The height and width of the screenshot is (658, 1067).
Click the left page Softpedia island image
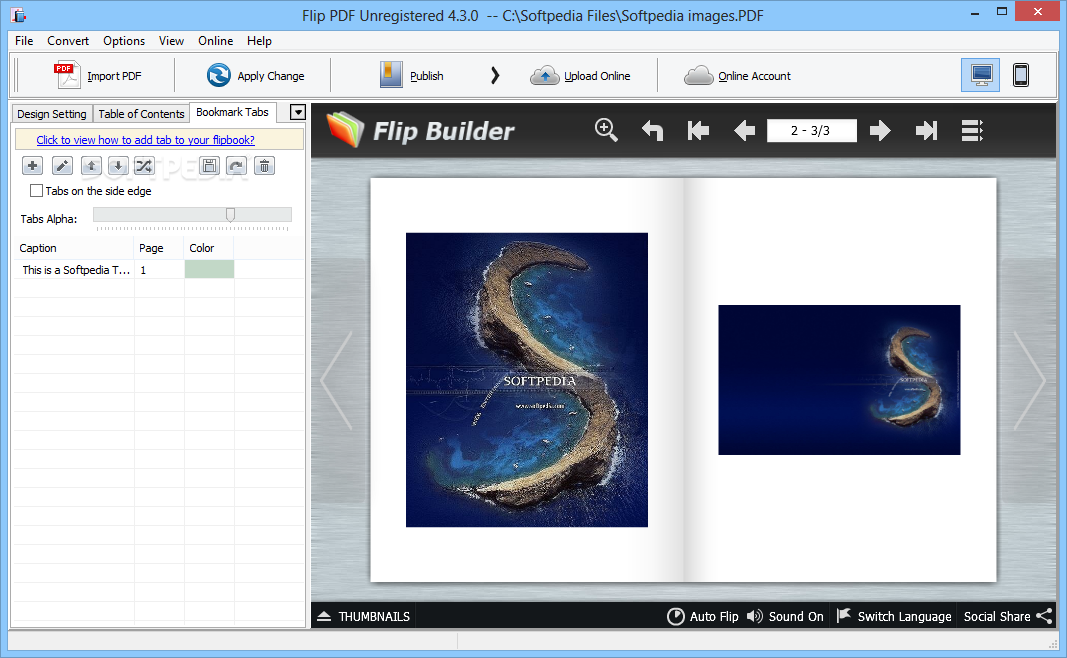(x=527, y=380)
